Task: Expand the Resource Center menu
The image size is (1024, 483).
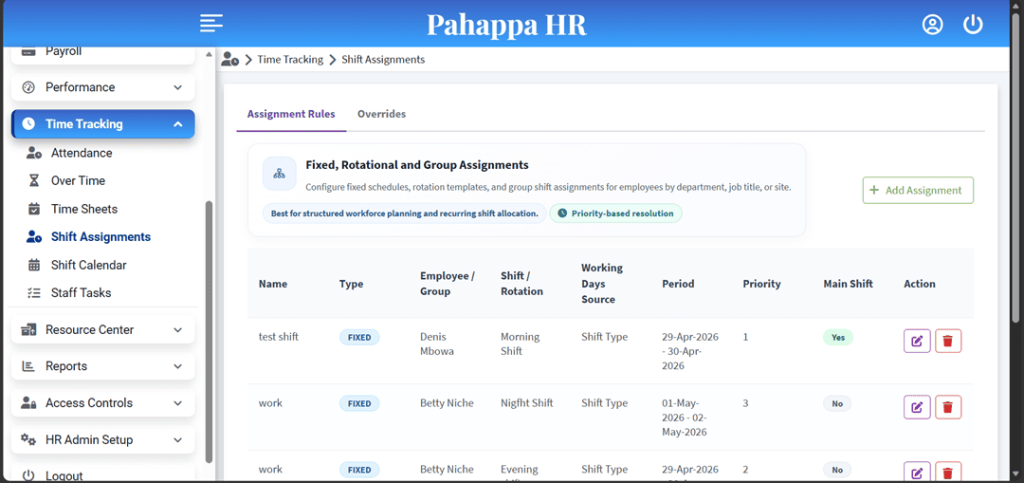Action: tap(103, 330)
